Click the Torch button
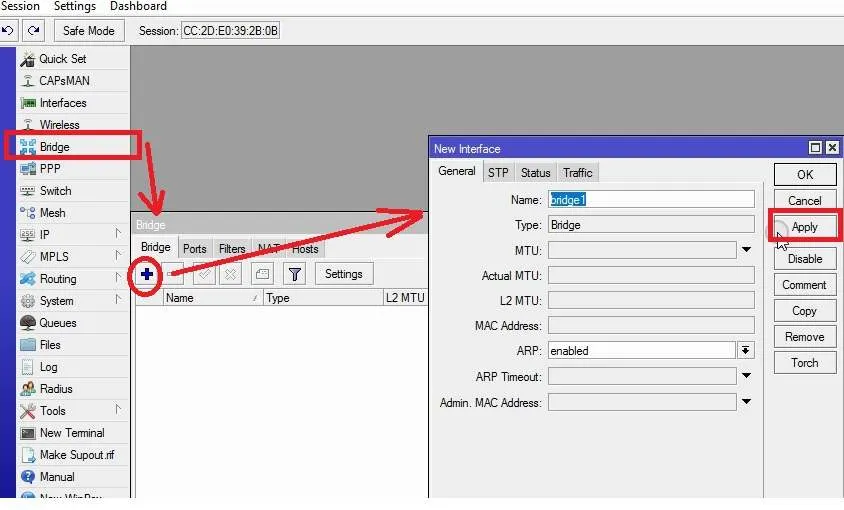The height and width of the screenshot is (510, 844). click(804, 363)
